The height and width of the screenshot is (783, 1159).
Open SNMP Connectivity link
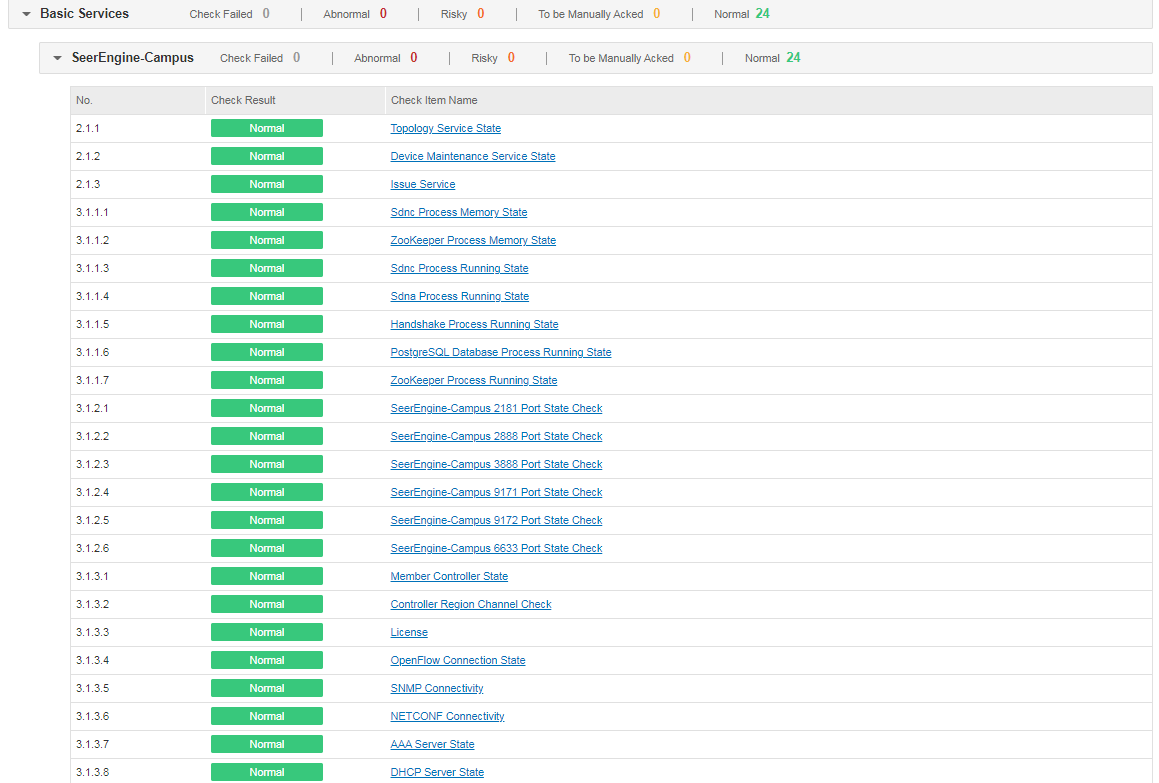coord(437,688)
